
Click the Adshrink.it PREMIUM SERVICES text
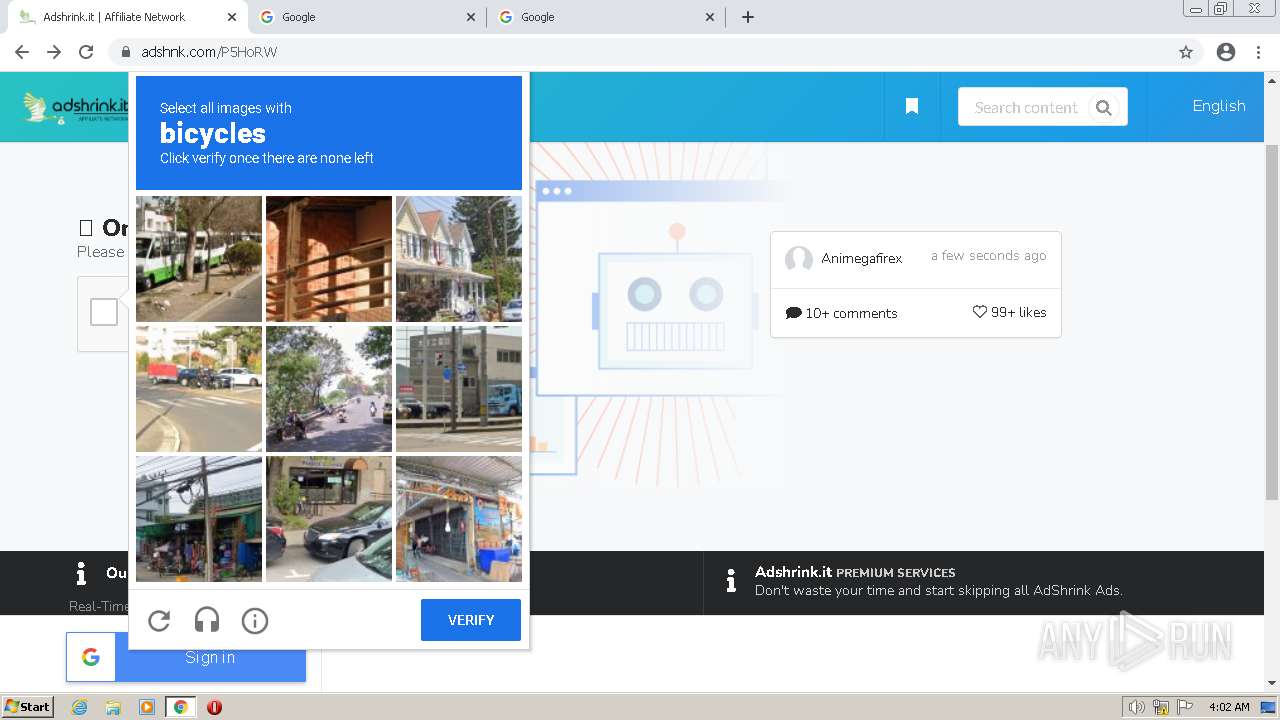(x=855, y=572)
